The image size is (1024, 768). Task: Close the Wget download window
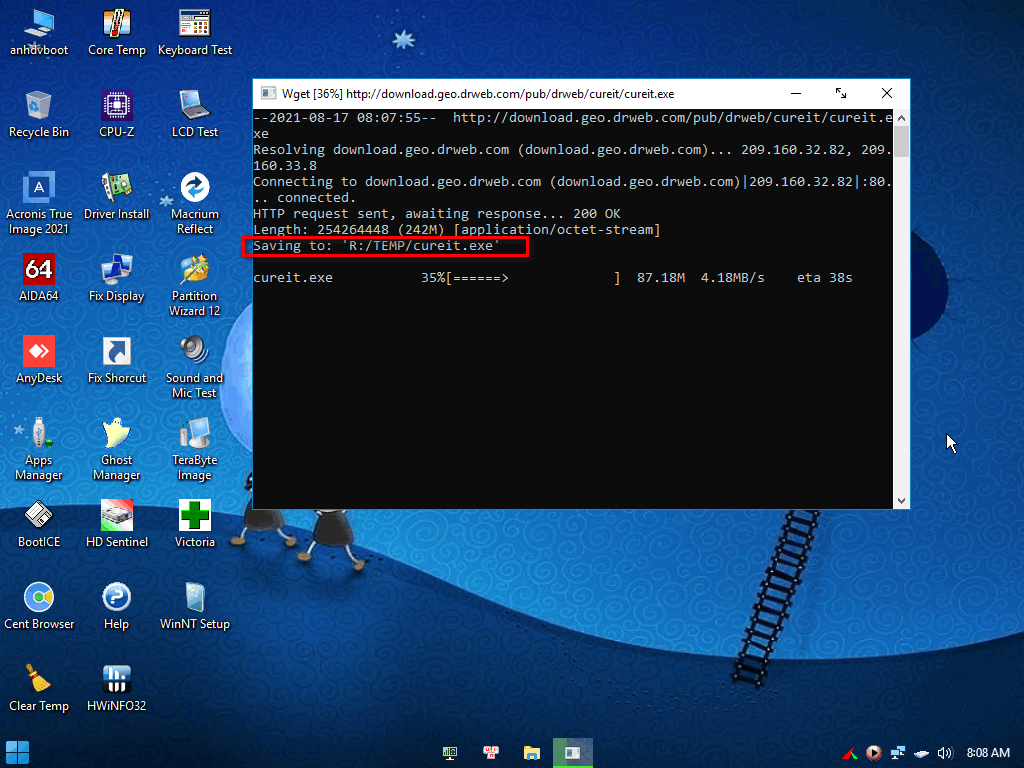[887, 93]
